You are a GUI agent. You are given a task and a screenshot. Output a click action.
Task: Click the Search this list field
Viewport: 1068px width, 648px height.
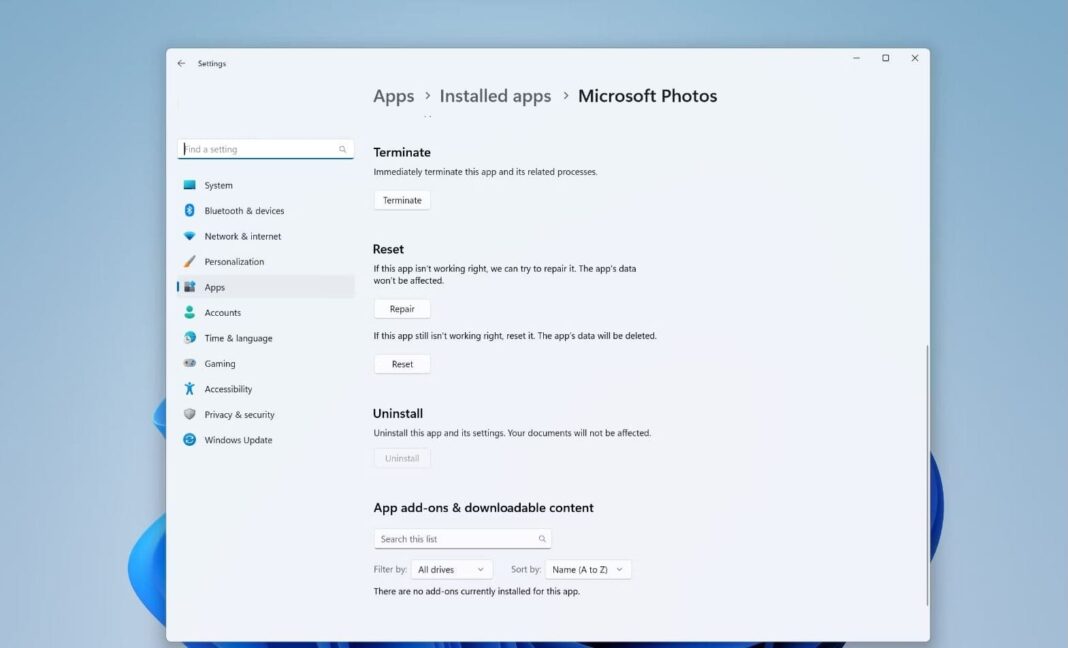[x=462, y=538]
